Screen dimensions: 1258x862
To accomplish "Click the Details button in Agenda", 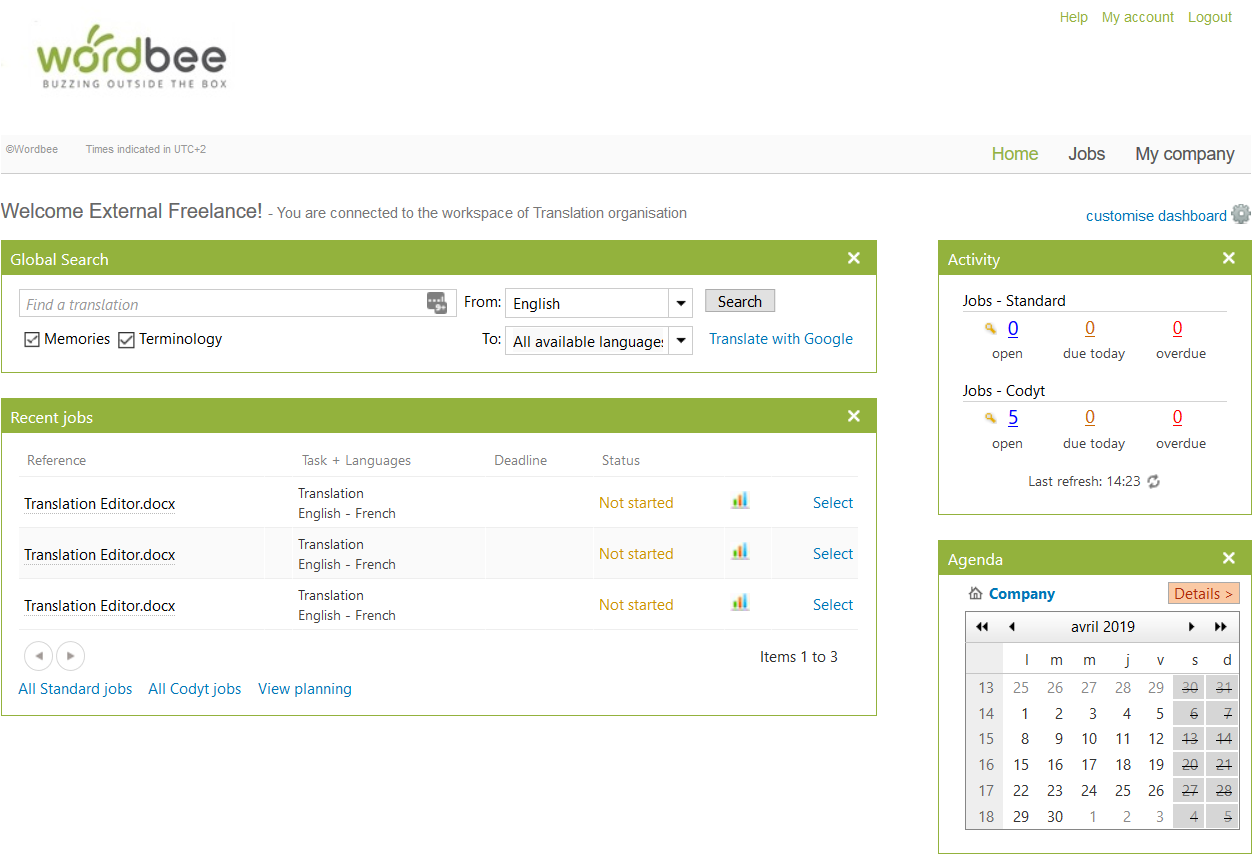I will click(x=1203, y=593).
